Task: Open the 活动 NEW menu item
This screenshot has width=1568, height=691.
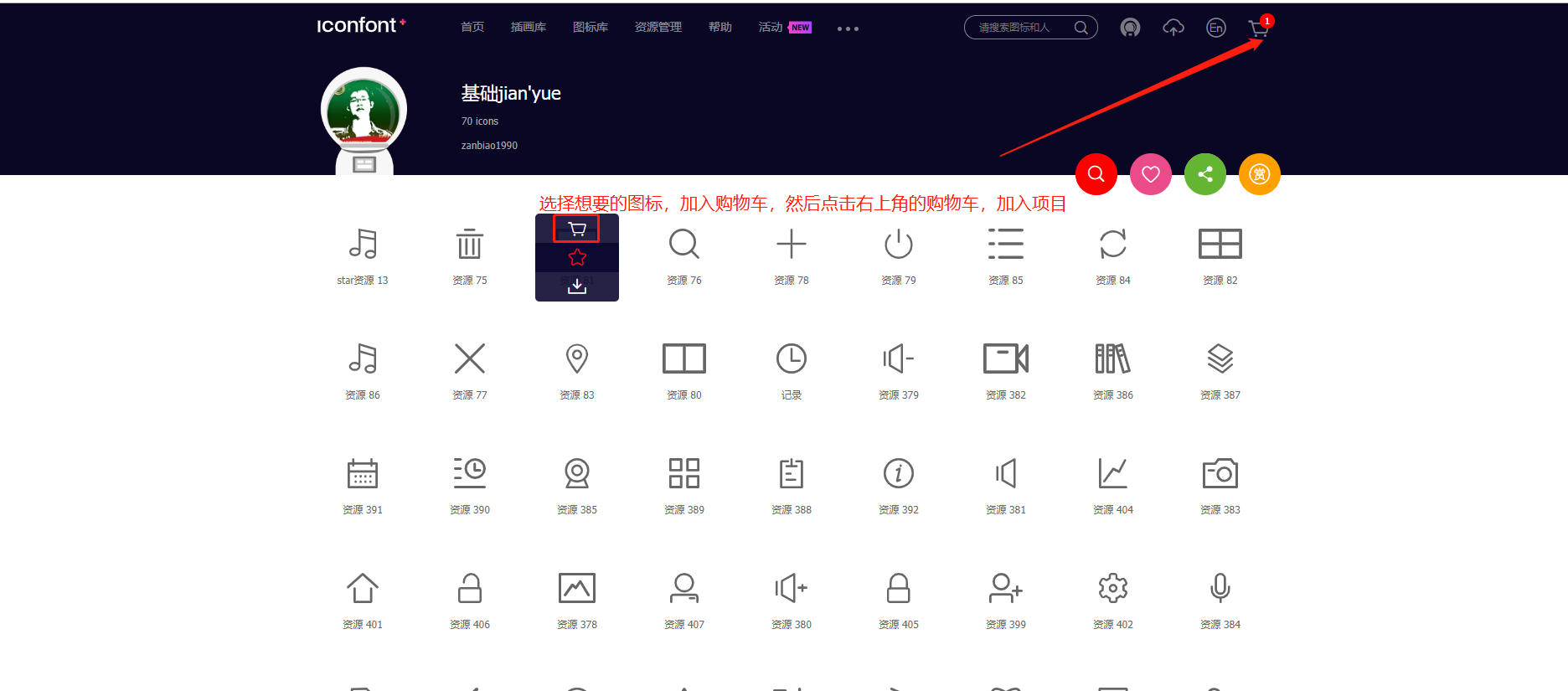Action: click(x=785, y=28)
